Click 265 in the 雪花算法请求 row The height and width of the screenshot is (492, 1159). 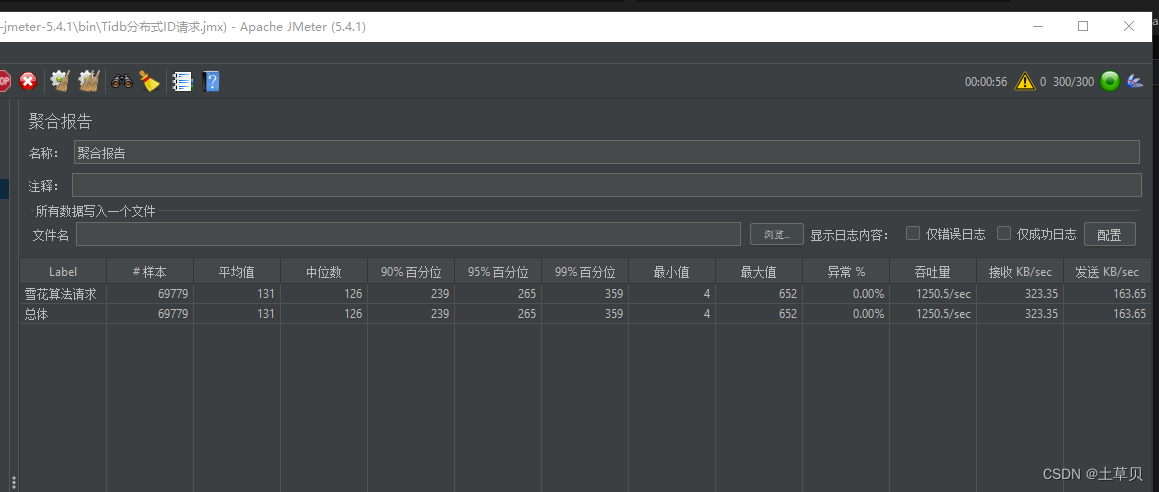pos(526,293)
